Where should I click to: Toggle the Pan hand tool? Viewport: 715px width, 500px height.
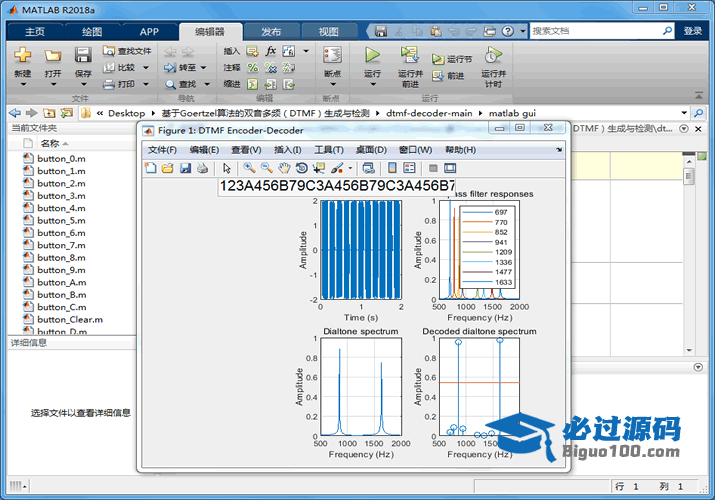[x=284, y=168]
